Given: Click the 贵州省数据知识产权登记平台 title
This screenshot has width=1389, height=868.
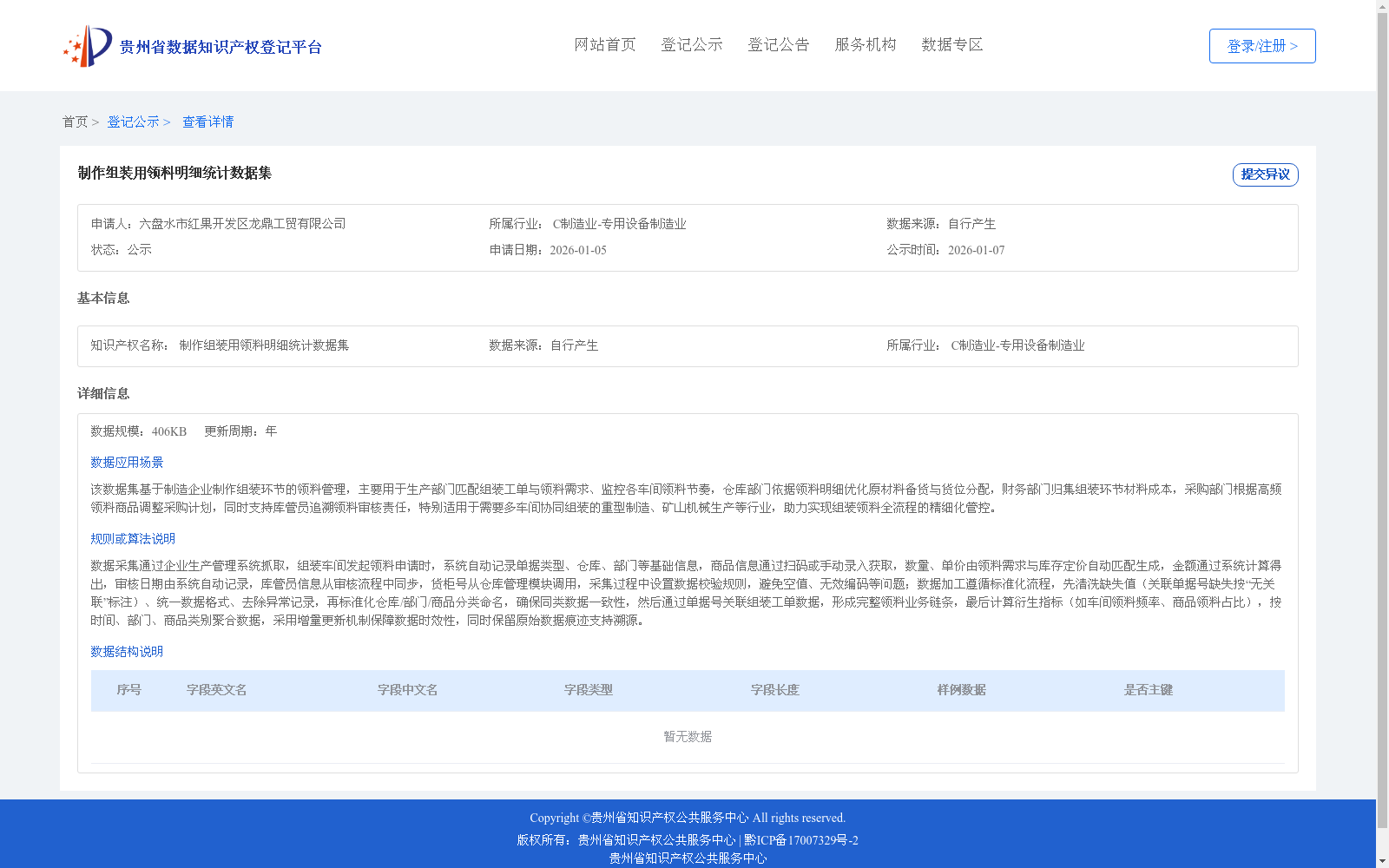Looking at the screenshot, I should point(221,47).
